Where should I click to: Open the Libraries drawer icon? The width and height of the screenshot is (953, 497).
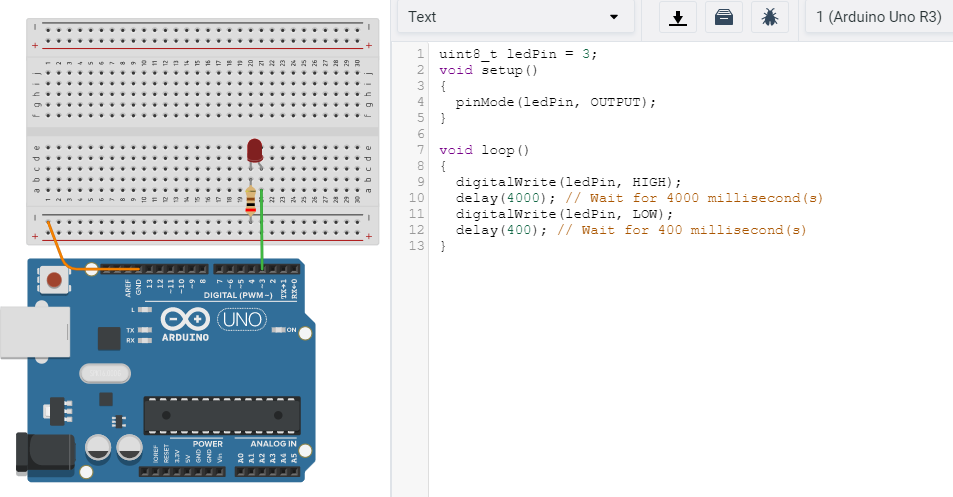(x=724, y=17)
